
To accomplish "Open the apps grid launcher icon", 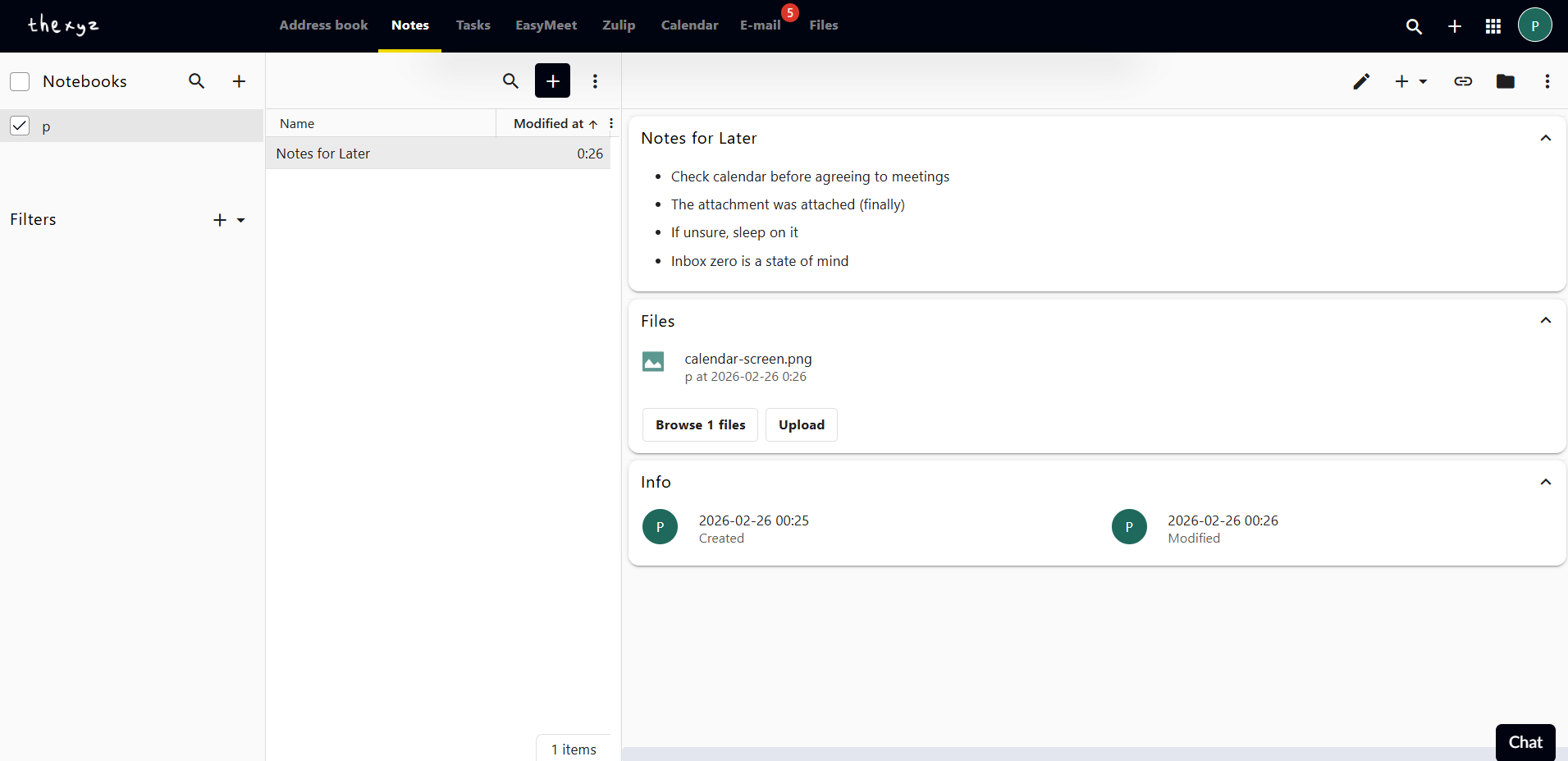I will point(1493,26).
